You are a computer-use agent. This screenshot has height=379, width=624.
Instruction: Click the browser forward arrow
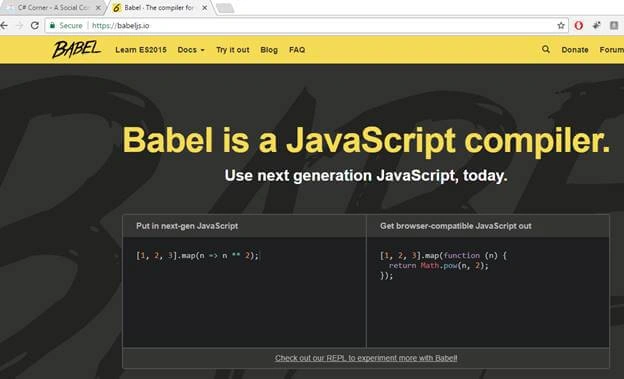tap(20, 25)
